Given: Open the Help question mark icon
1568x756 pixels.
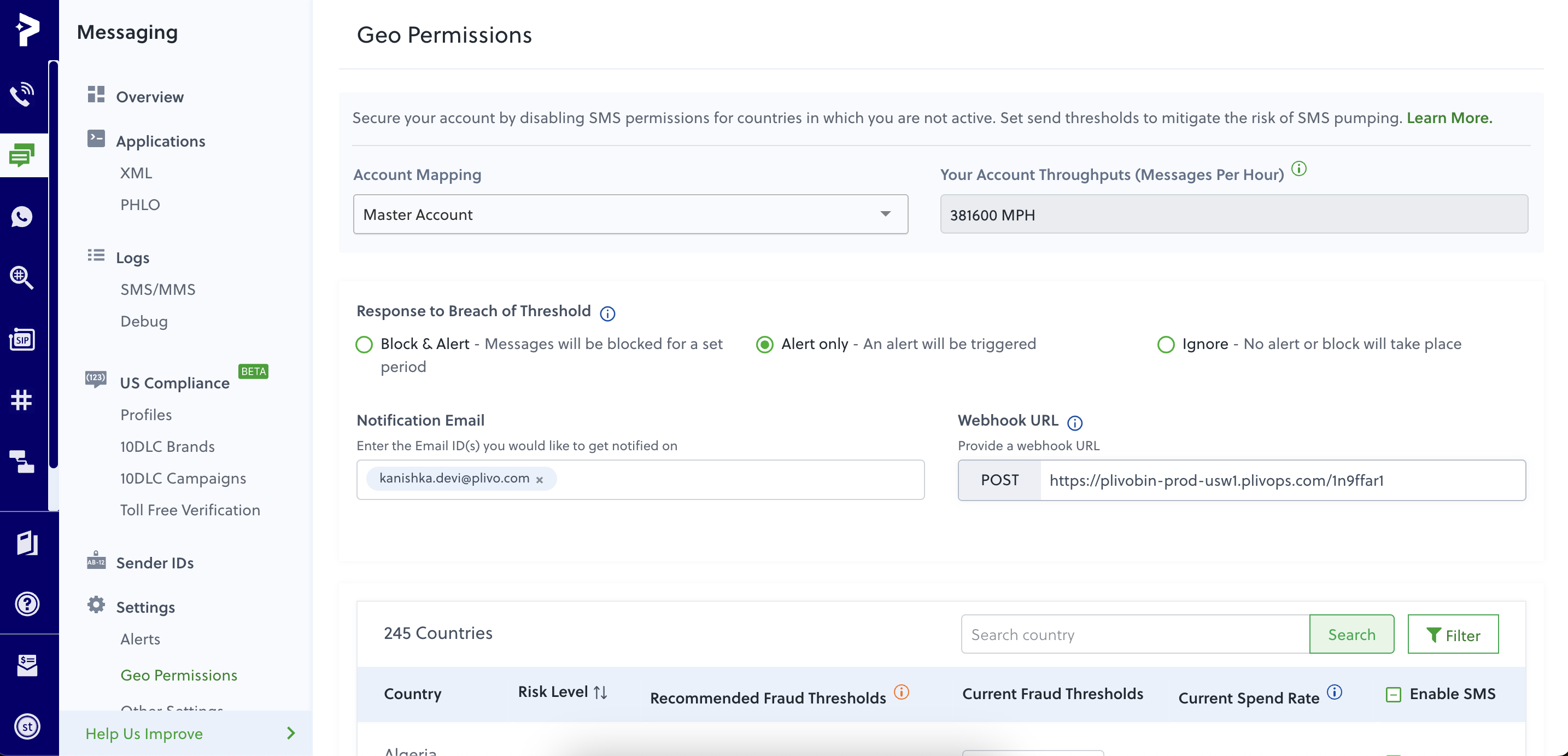Looking at the screenshot, I should (27, 604).
